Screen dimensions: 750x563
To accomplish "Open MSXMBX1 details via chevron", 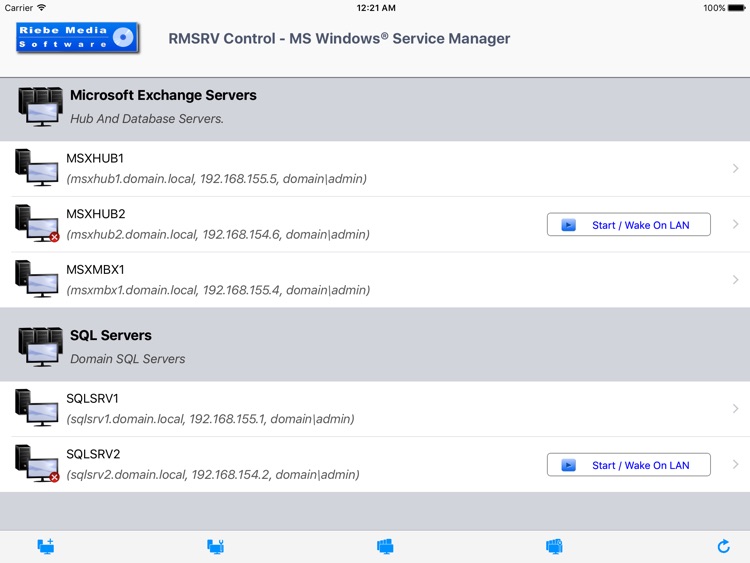I will [x=736, y=280].
